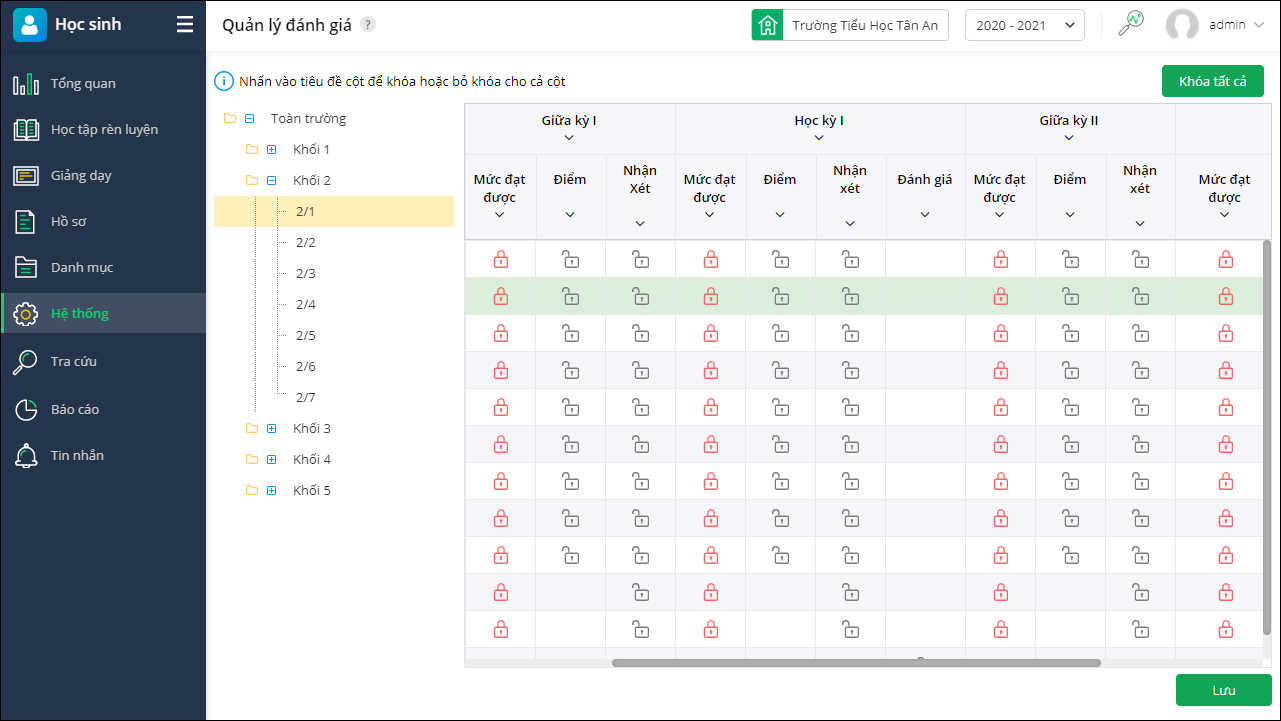
Task: Toggle highlighted row lock under Giữa kỳ II Nhận xét
Action: tap(1140, 296)
